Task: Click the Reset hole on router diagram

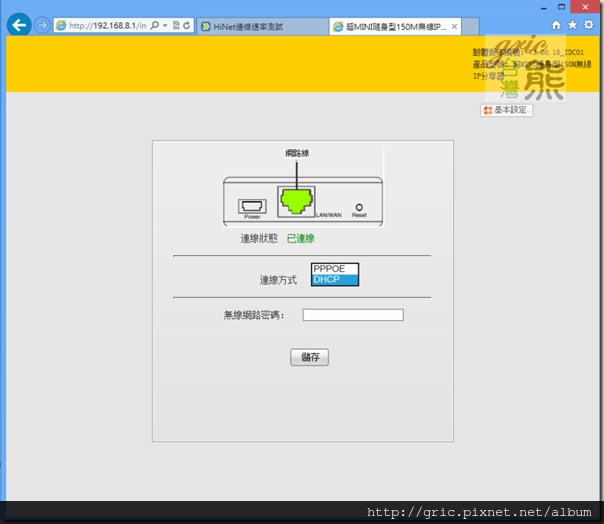Action: tap(359, 207)
